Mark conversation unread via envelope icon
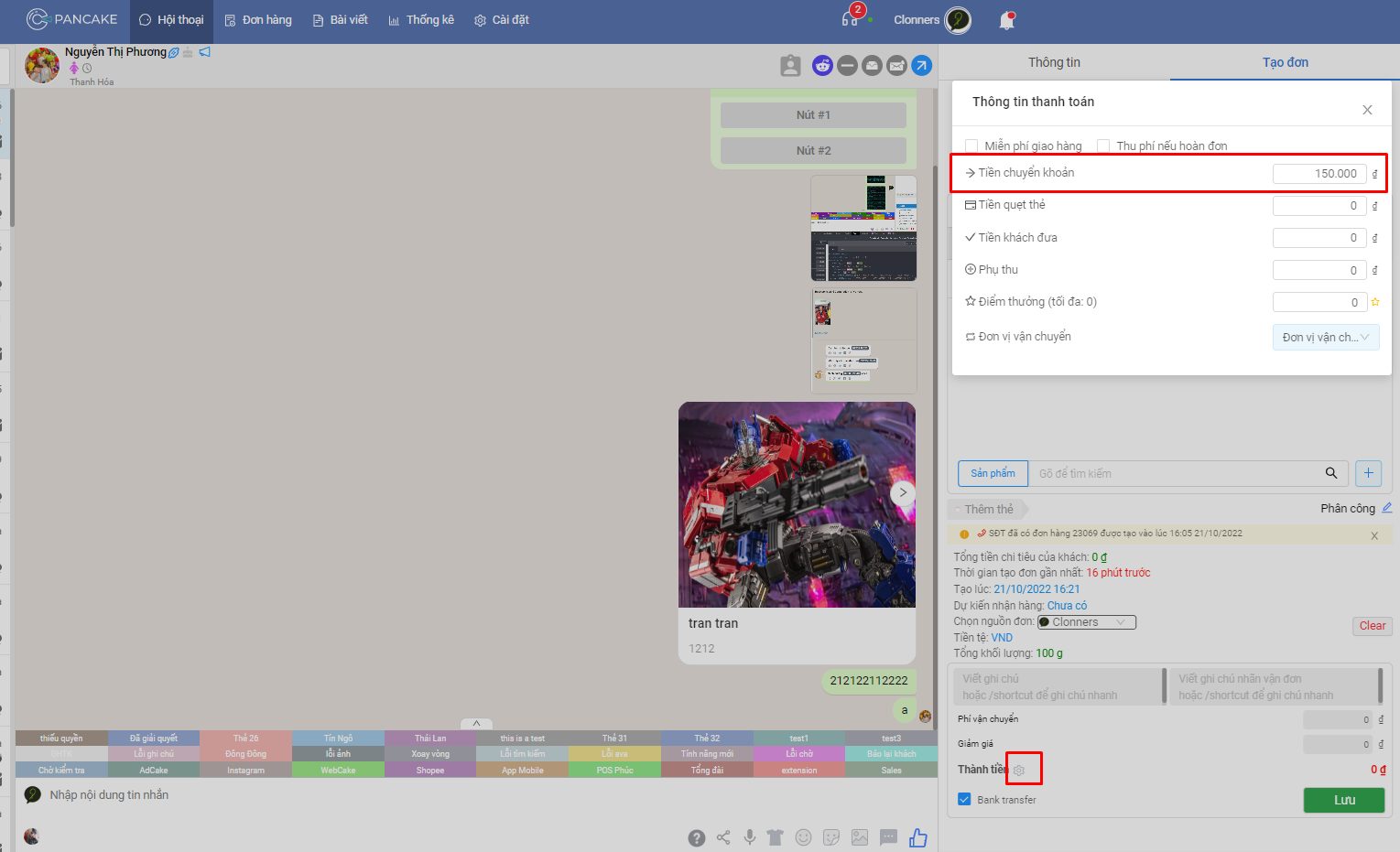Viewport: 1400px width, 852px height. pyautogui.click(x=896, y=66)
